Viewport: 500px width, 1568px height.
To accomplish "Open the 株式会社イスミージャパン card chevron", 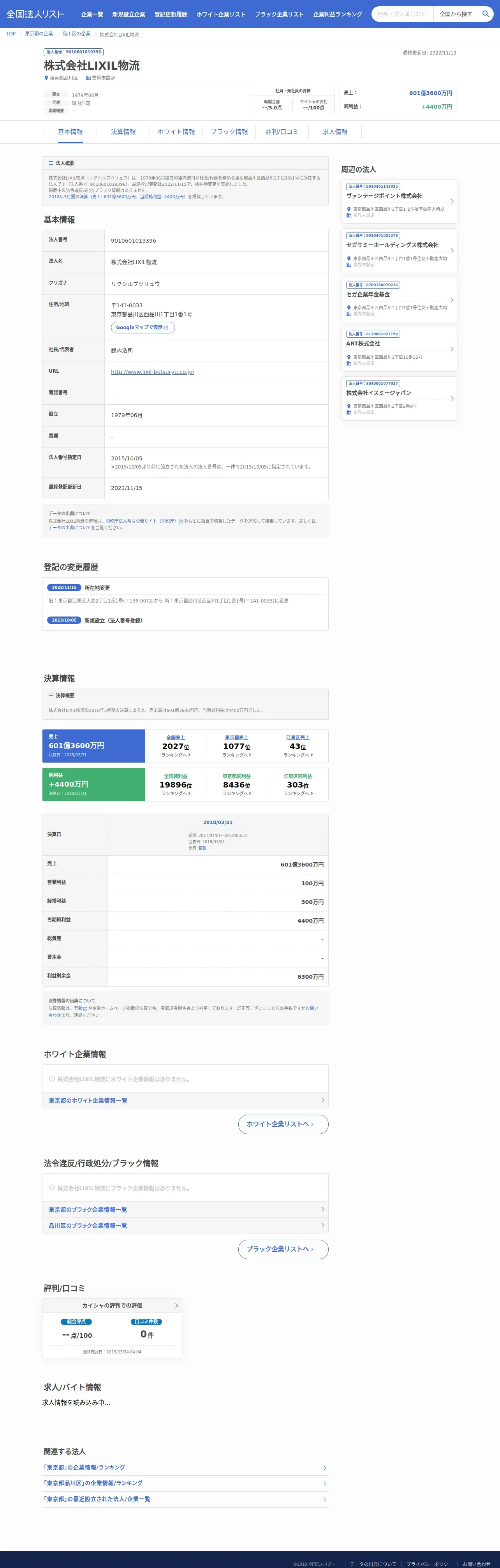I will pos(452,399).
